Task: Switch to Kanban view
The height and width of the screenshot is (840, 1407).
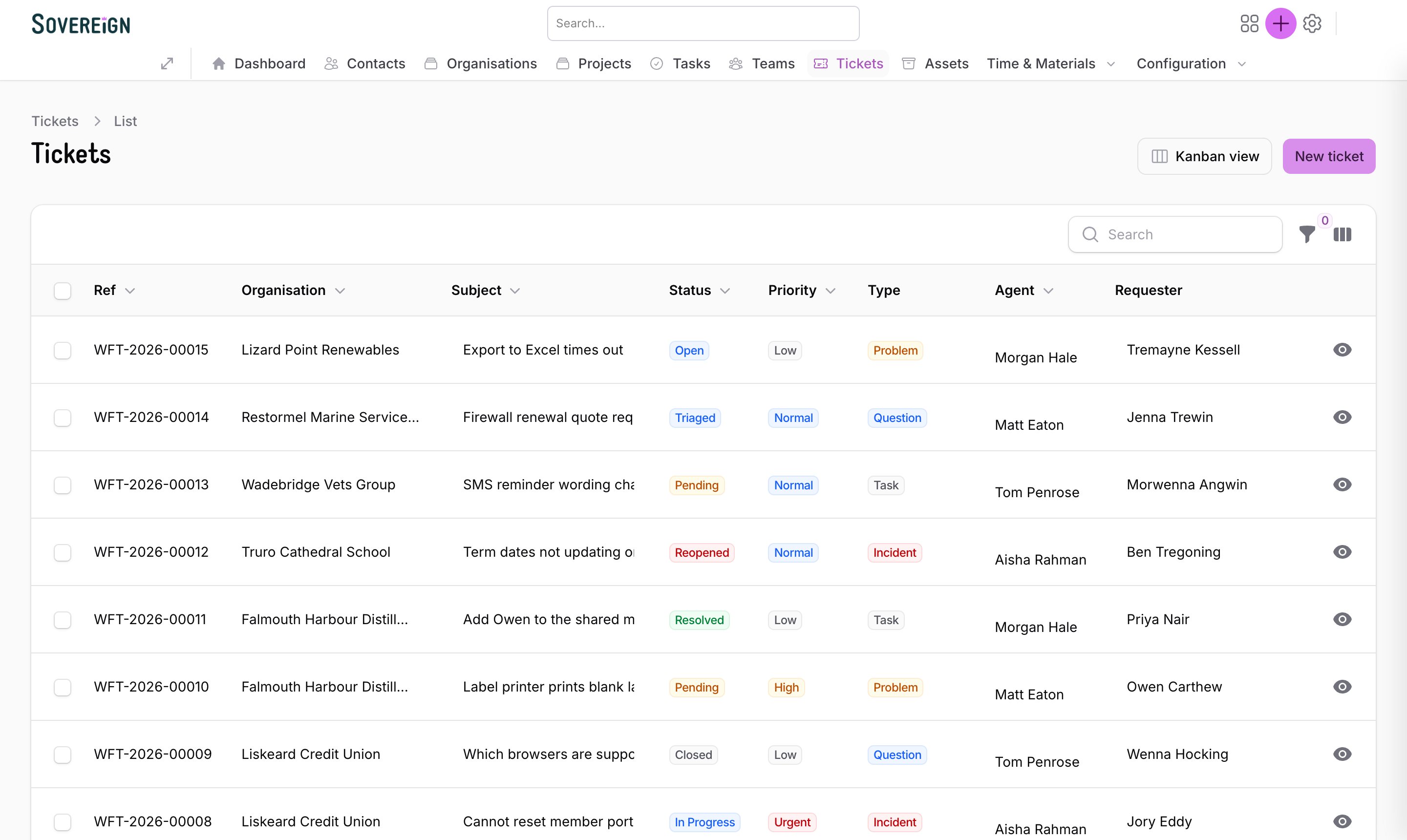Action: point(1204,156)
